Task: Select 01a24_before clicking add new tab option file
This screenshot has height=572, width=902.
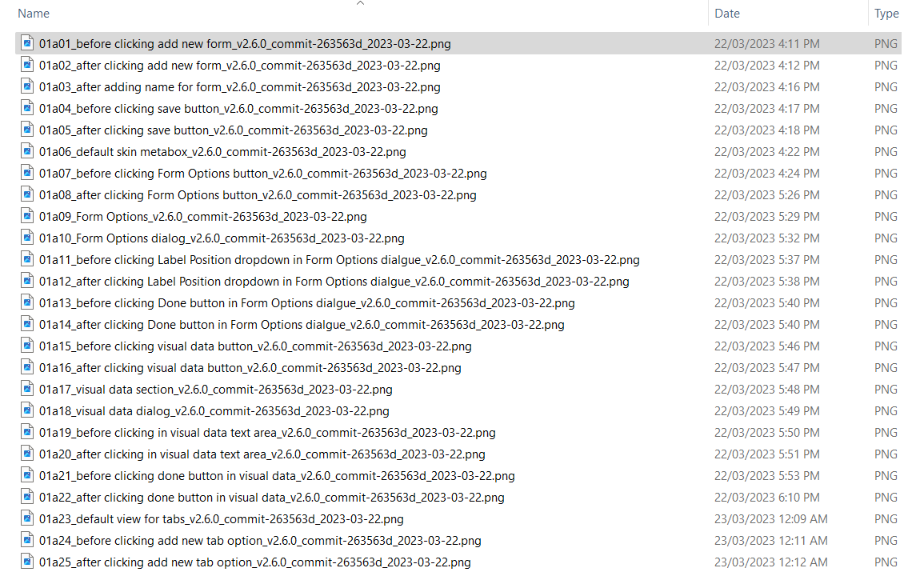Action: (x=260, y=541)
